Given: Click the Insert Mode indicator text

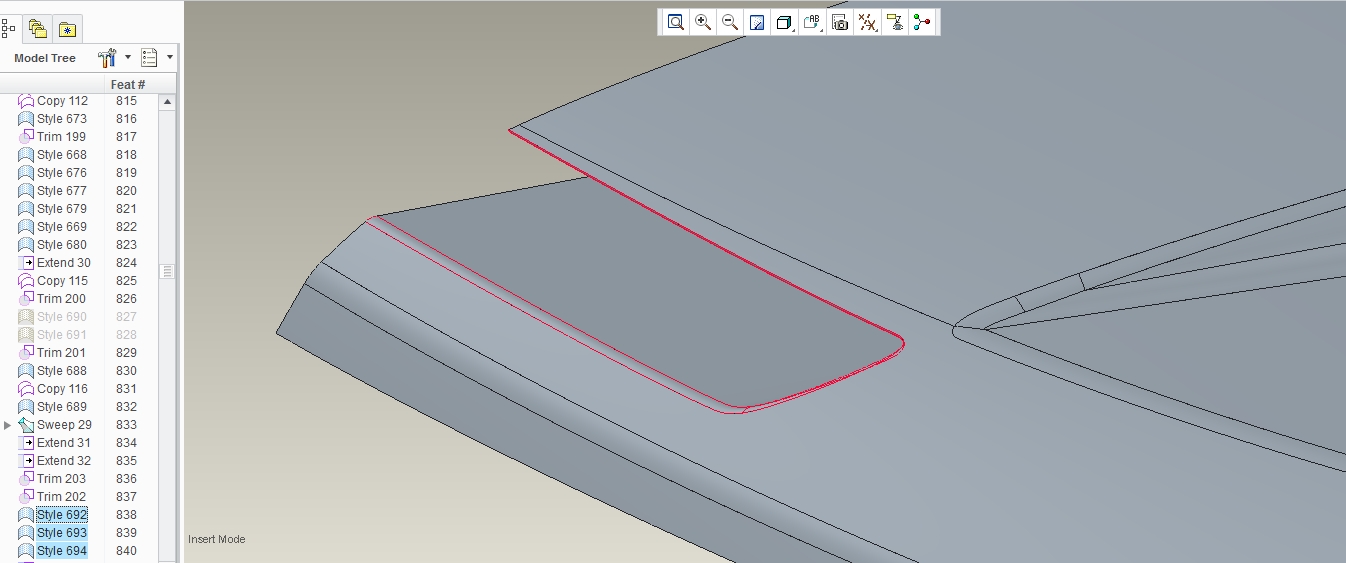Looking at the screenshot, I should tap(217, 540).
